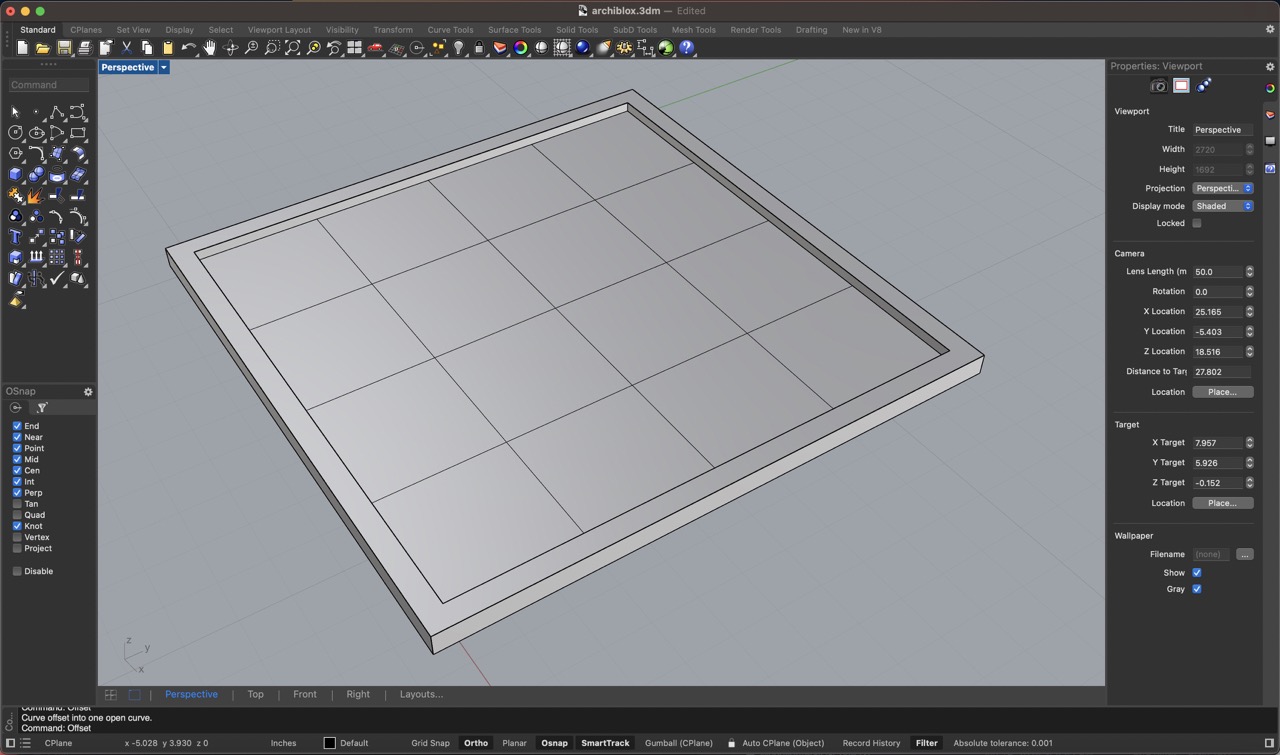Click the wallpaper filename browse ... button
The image size is (1280, 755).
coord(1245,554)
